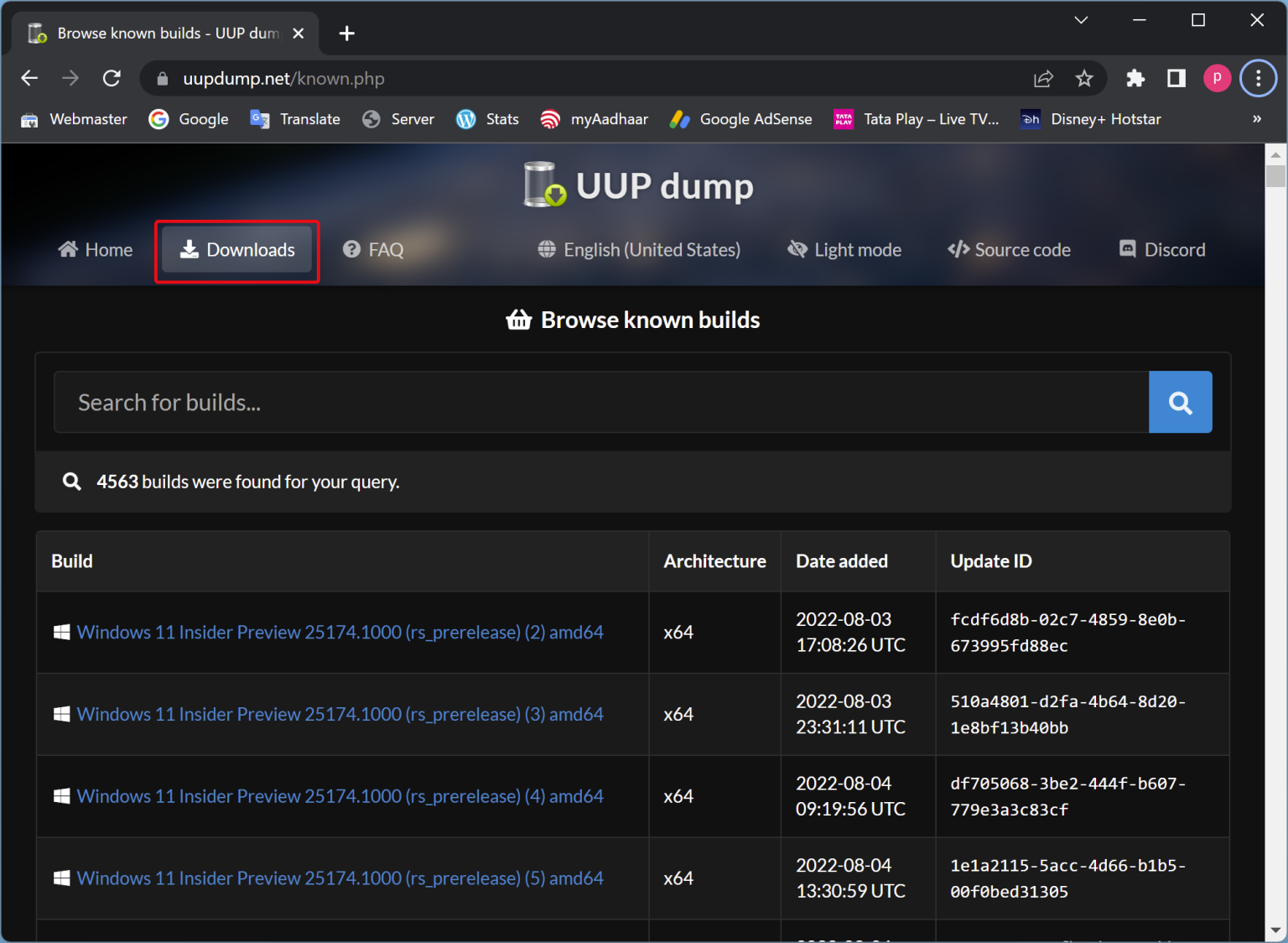Click the vertical scrollbar thumb
Screen dimensions: 1288x943
[1275, 176]
